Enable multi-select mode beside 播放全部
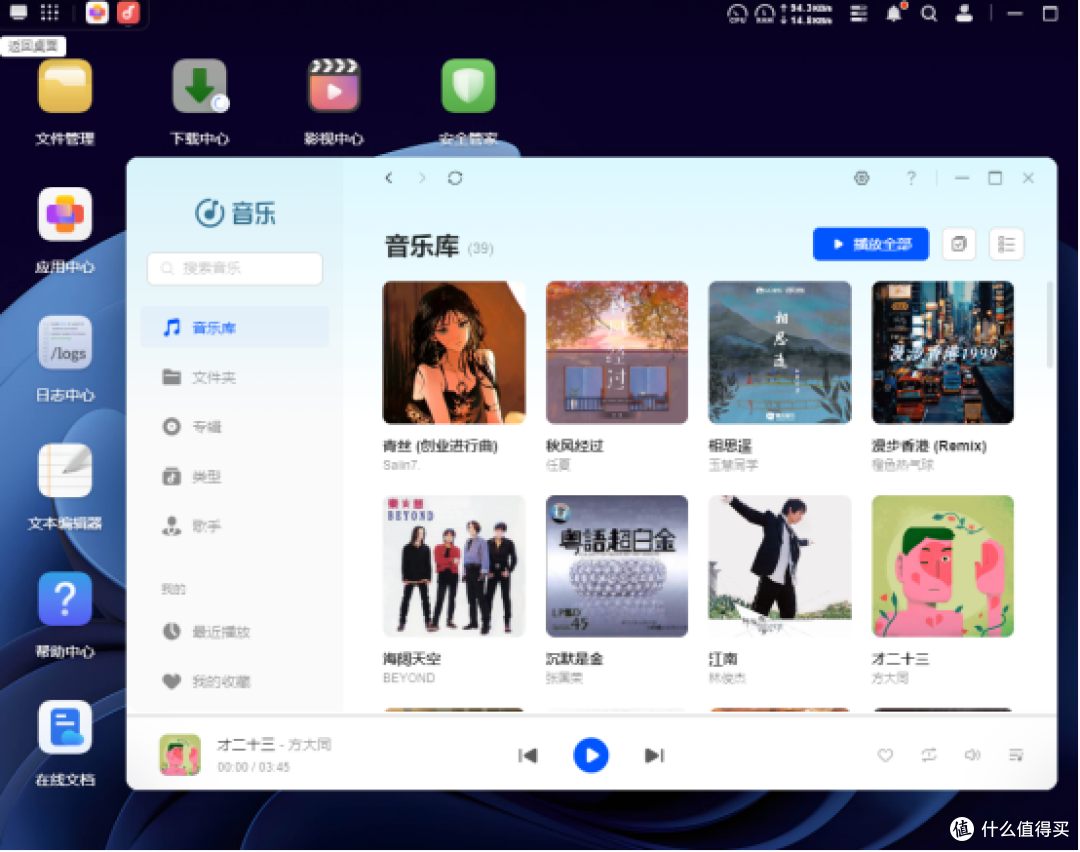Image resolution: width=1080 pixels, height=852 pixels. (959, 245)
